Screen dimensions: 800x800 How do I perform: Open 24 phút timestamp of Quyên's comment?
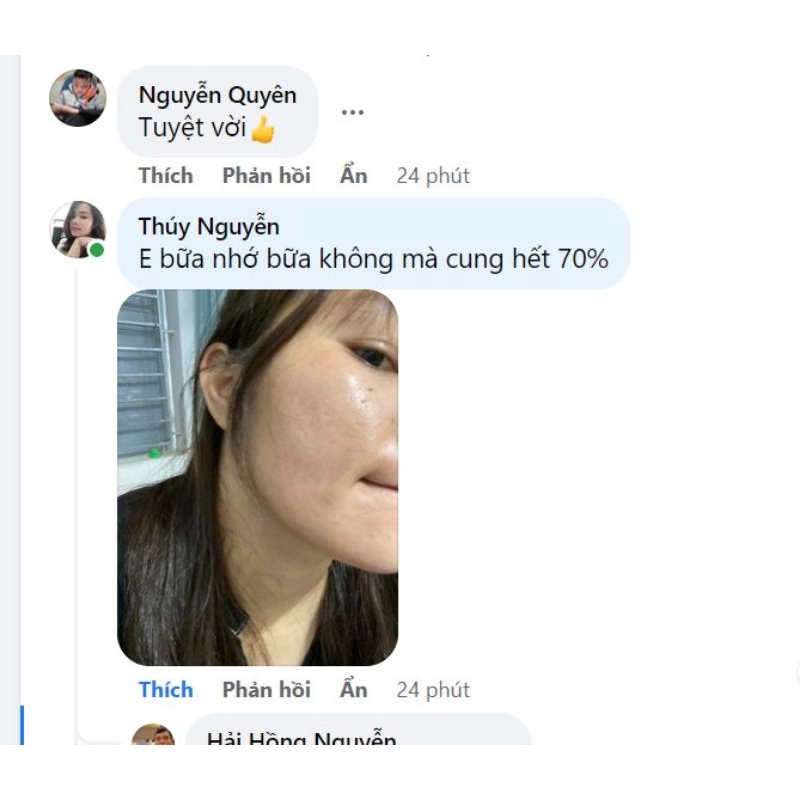tap(433, 176)
